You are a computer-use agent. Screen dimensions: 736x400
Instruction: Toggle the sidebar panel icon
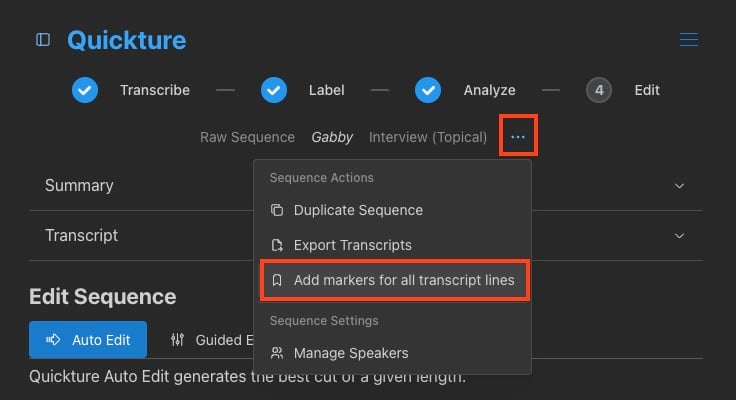[43, 40]
